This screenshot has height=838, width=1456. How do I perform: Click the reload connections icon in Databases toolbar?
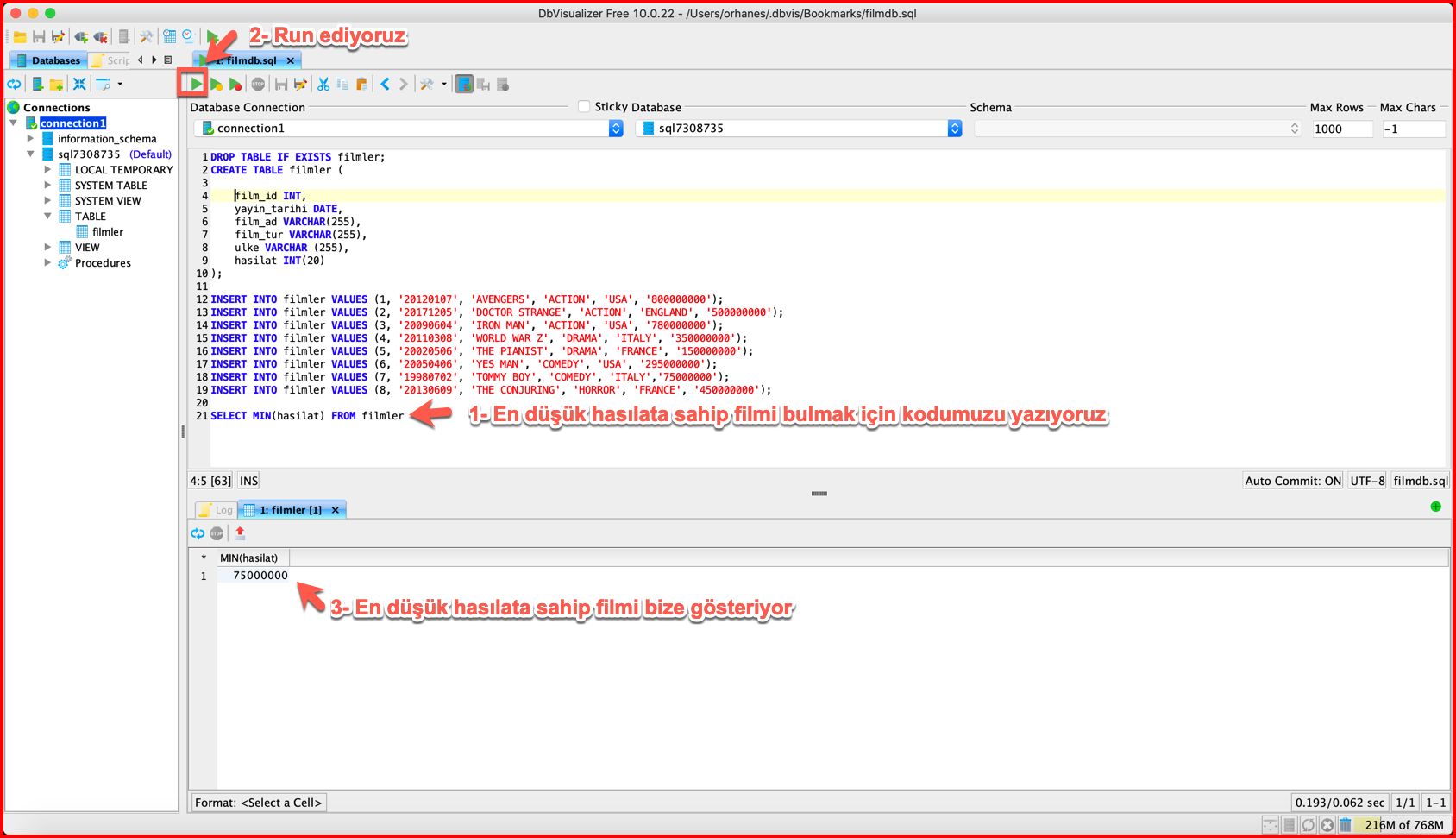pyautogui.click(x=15, y=85)
